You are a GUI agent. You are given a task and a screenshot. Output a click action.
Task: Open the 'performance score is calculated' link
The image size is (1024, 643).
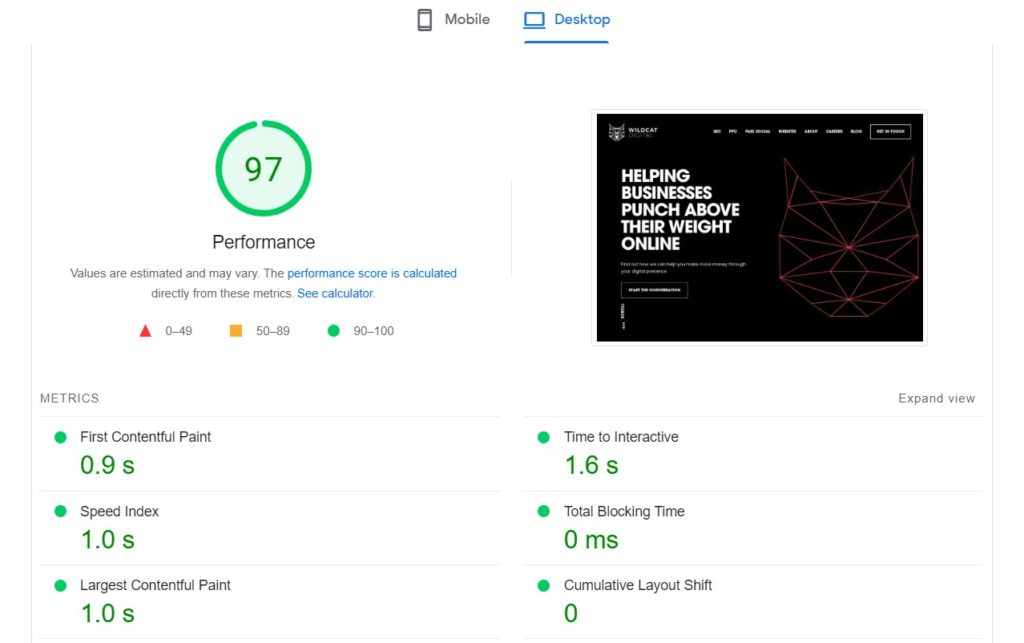(372, 273)
